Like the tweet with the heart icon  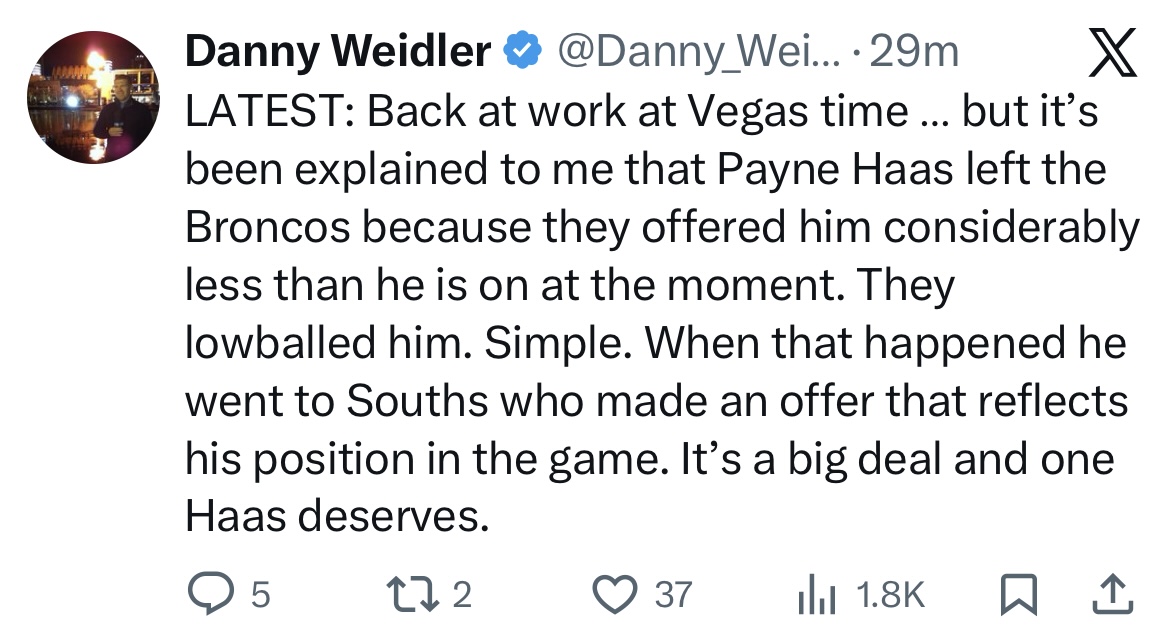point(615,594)
